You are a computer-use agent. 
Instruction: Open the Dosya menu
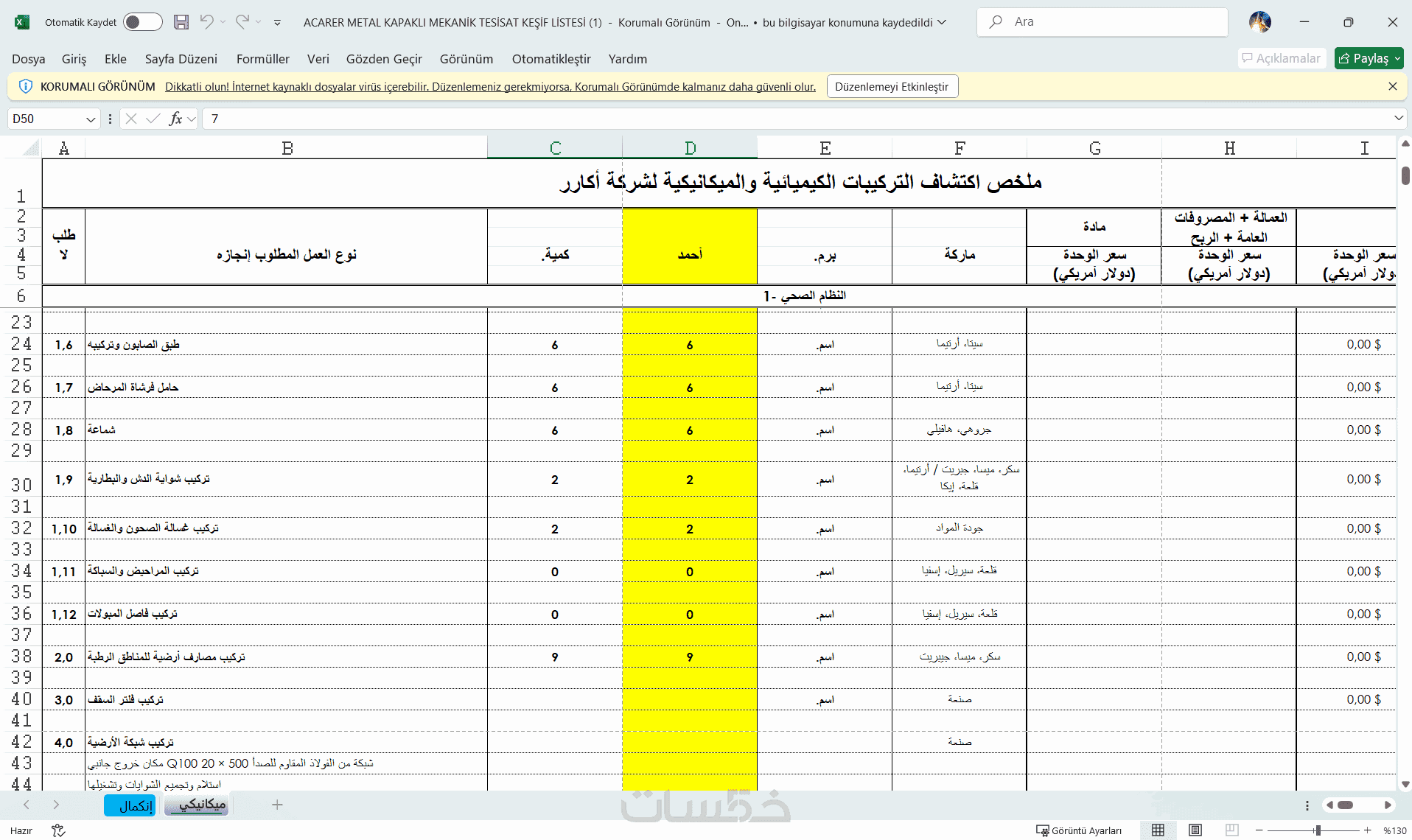pos(29,59)
